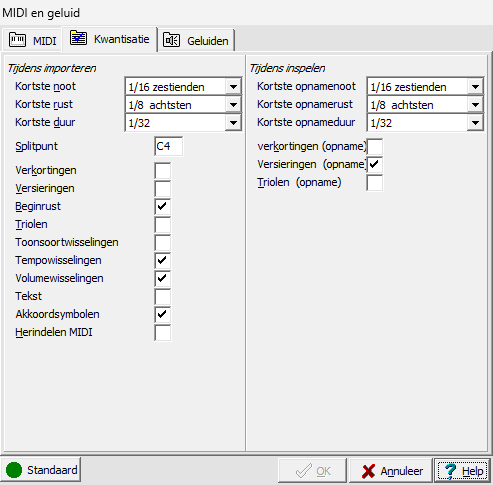Click the Splitpunt C4 input field
Image resolution: width=493 pixels, height=485 pixels.
point(169,146)
